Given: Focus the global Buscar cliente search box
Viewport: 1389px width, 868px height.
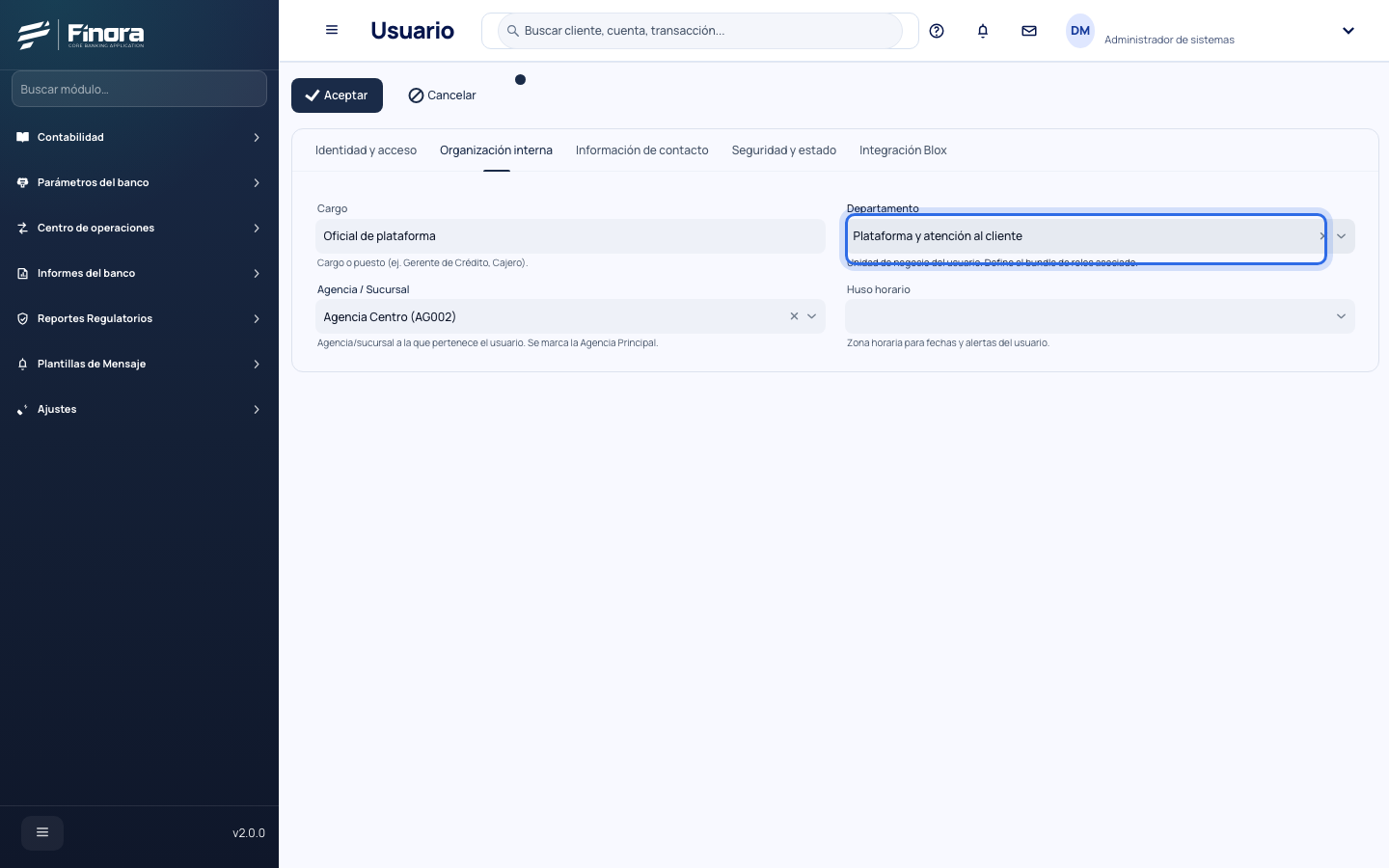Looking at the screenshot, I should click(x=699, y=31).
